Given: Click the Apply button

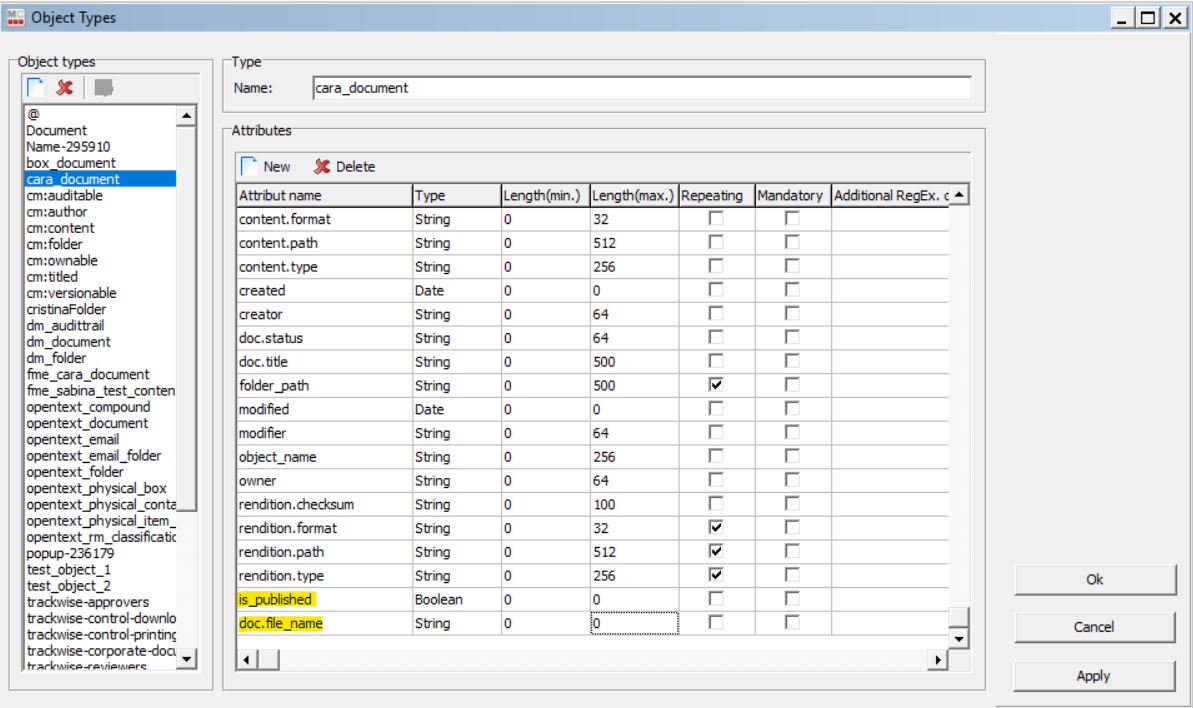Looking at the screenshot, I should pyautogui.click(x=1094, y=676).
